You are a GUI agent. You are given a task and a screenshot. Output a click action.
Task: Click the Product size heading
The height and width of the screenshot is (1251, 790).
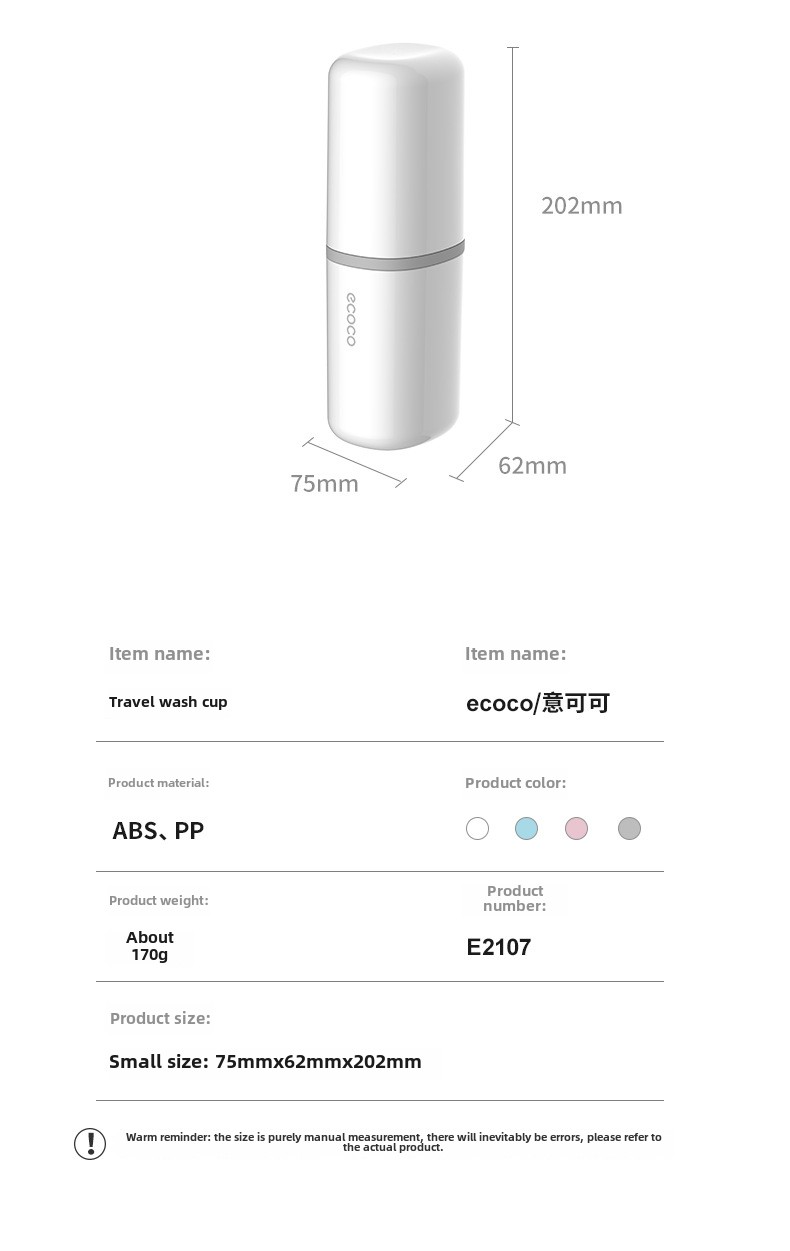(x=160, y=1018)
